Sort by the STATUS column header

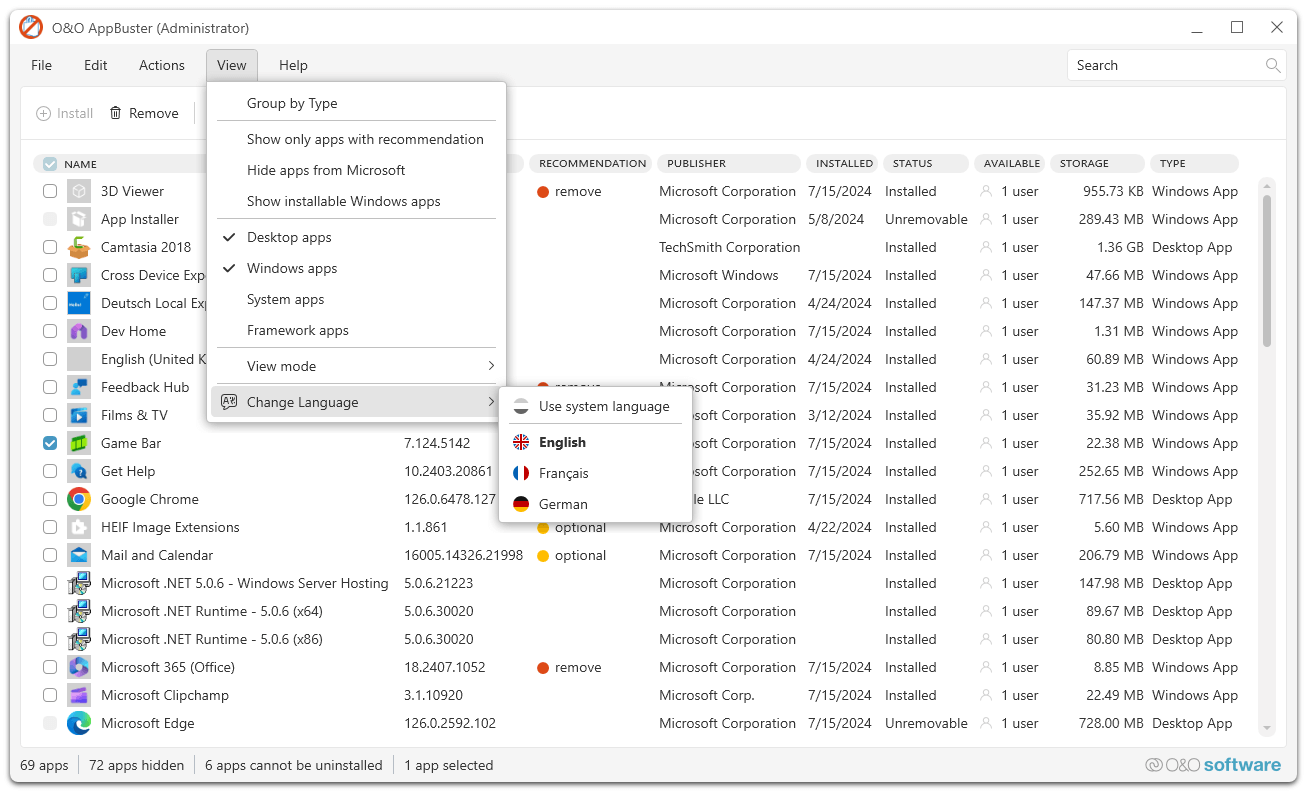tap(926, 163)
